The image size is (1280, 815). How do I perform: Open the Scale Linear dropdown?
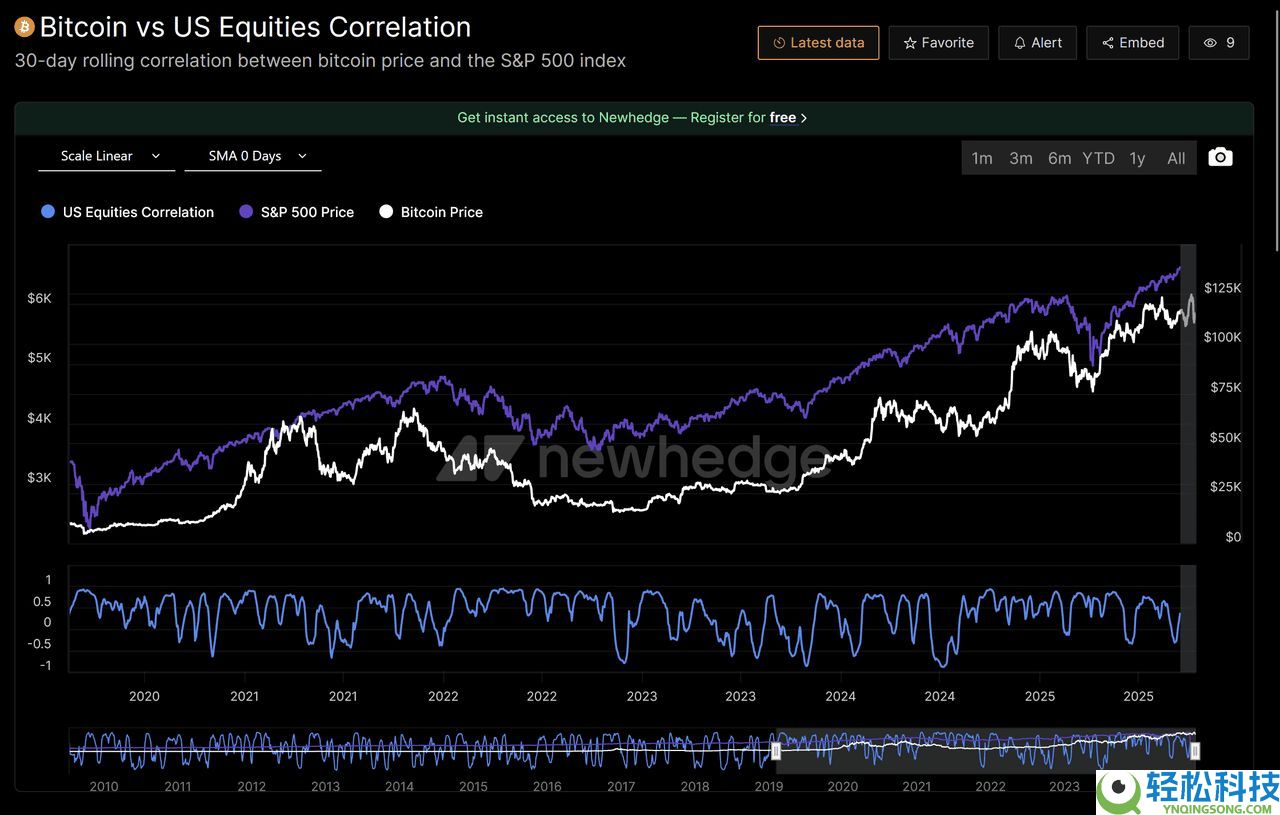coord(107,156)
